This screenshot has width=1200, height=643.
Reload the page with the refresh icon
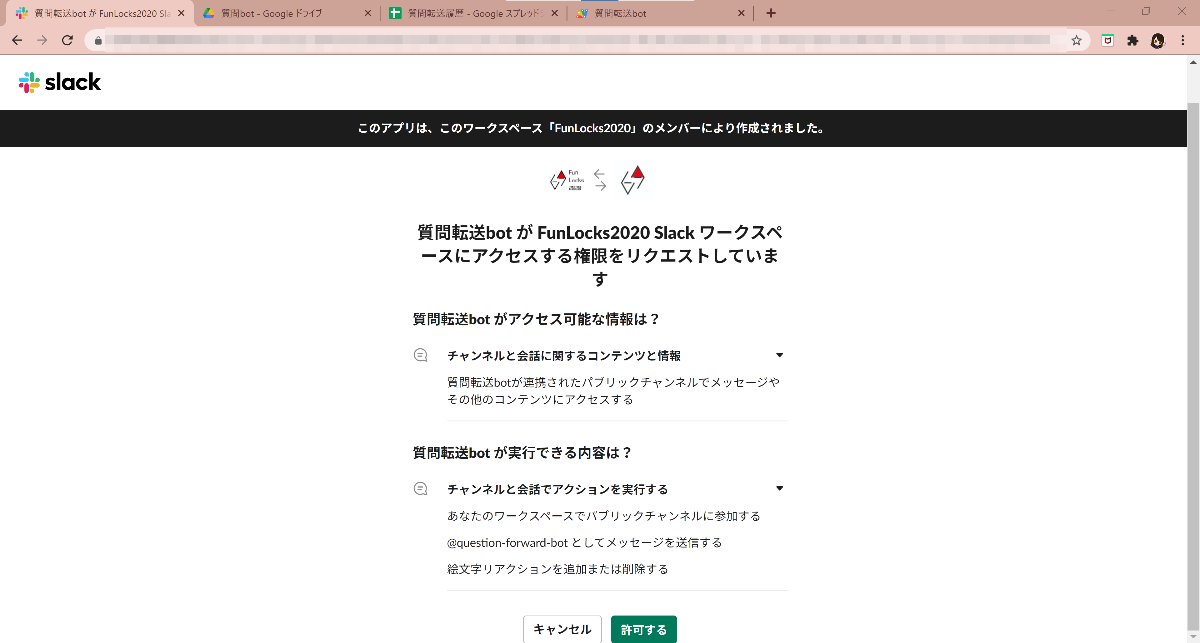coord(67,40)
